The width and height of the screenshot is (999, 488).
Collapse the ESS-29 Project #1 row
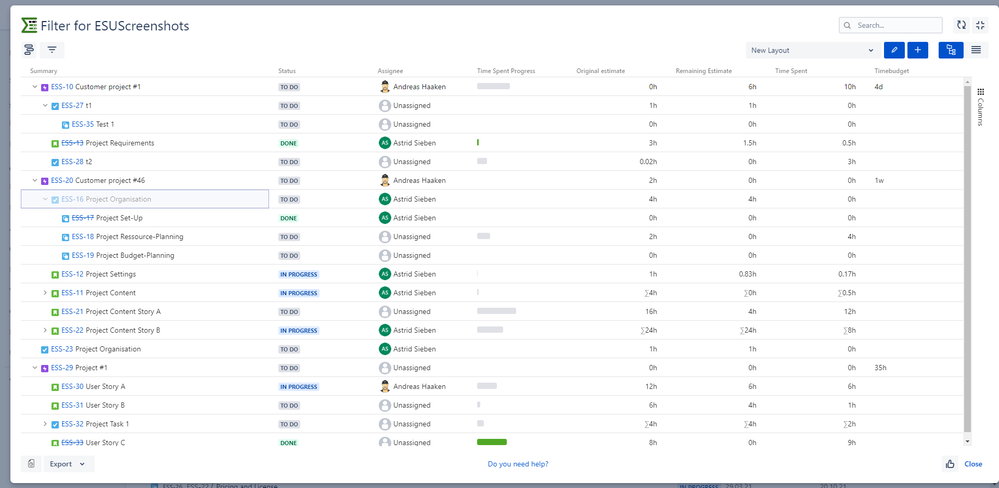(x=34, y=368)
